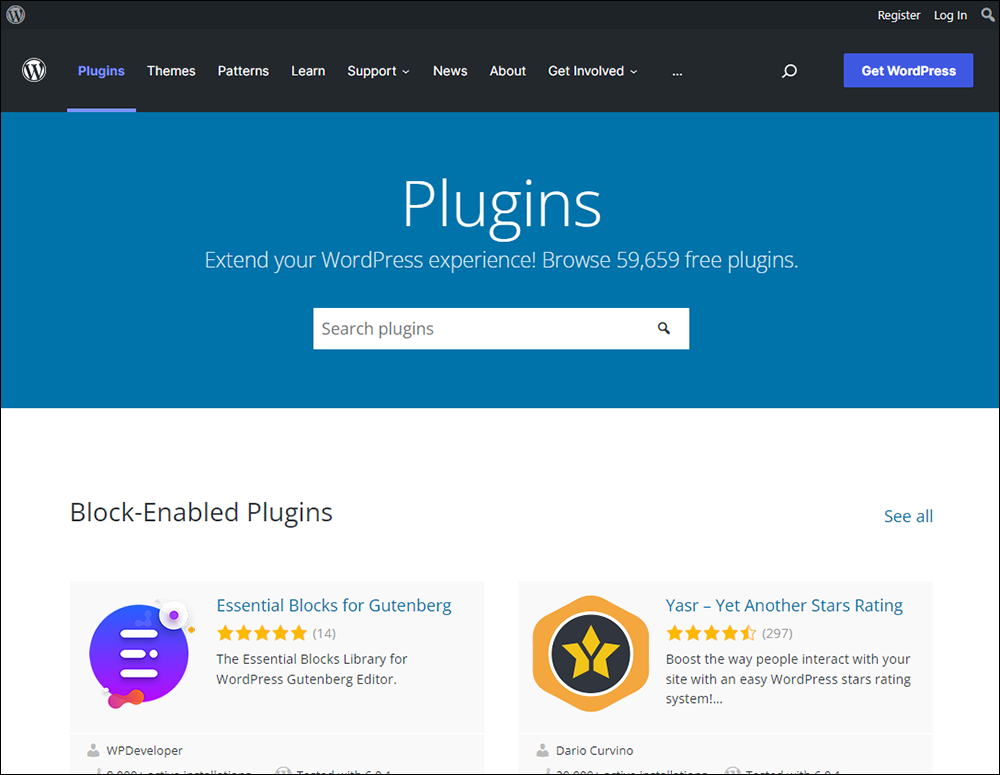Image resolution: width=1000 pixels, height=775 pixels.
Task: Click the Register link
Action: [x=899, y=15]
